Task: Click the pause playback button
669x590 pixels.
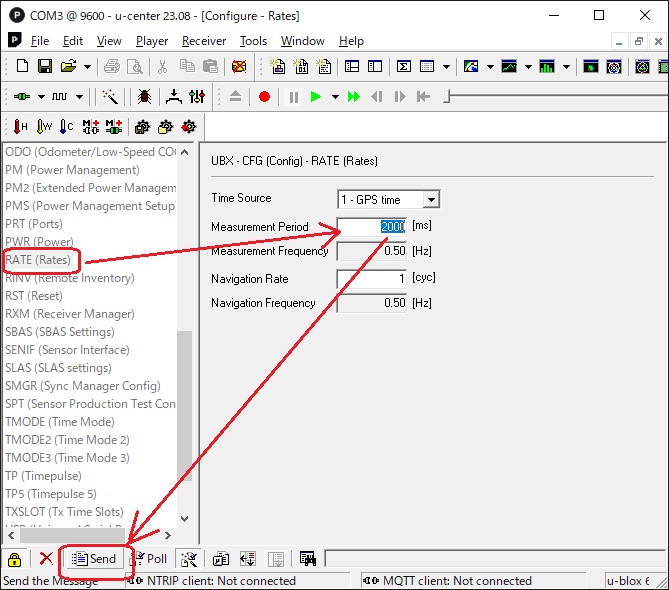Action: click(x=294, y=97)
